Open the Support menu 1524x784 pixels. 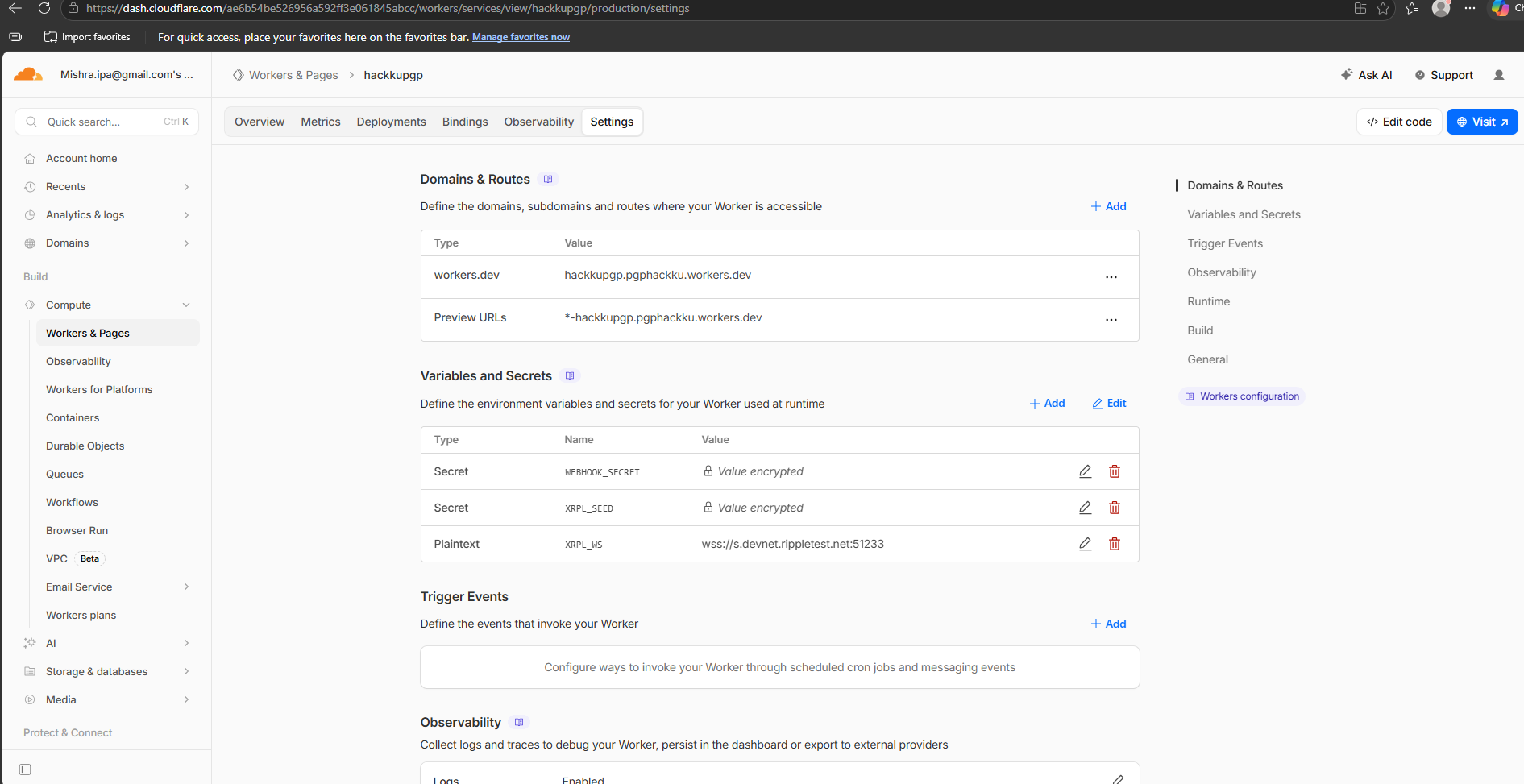point(1444,75)
